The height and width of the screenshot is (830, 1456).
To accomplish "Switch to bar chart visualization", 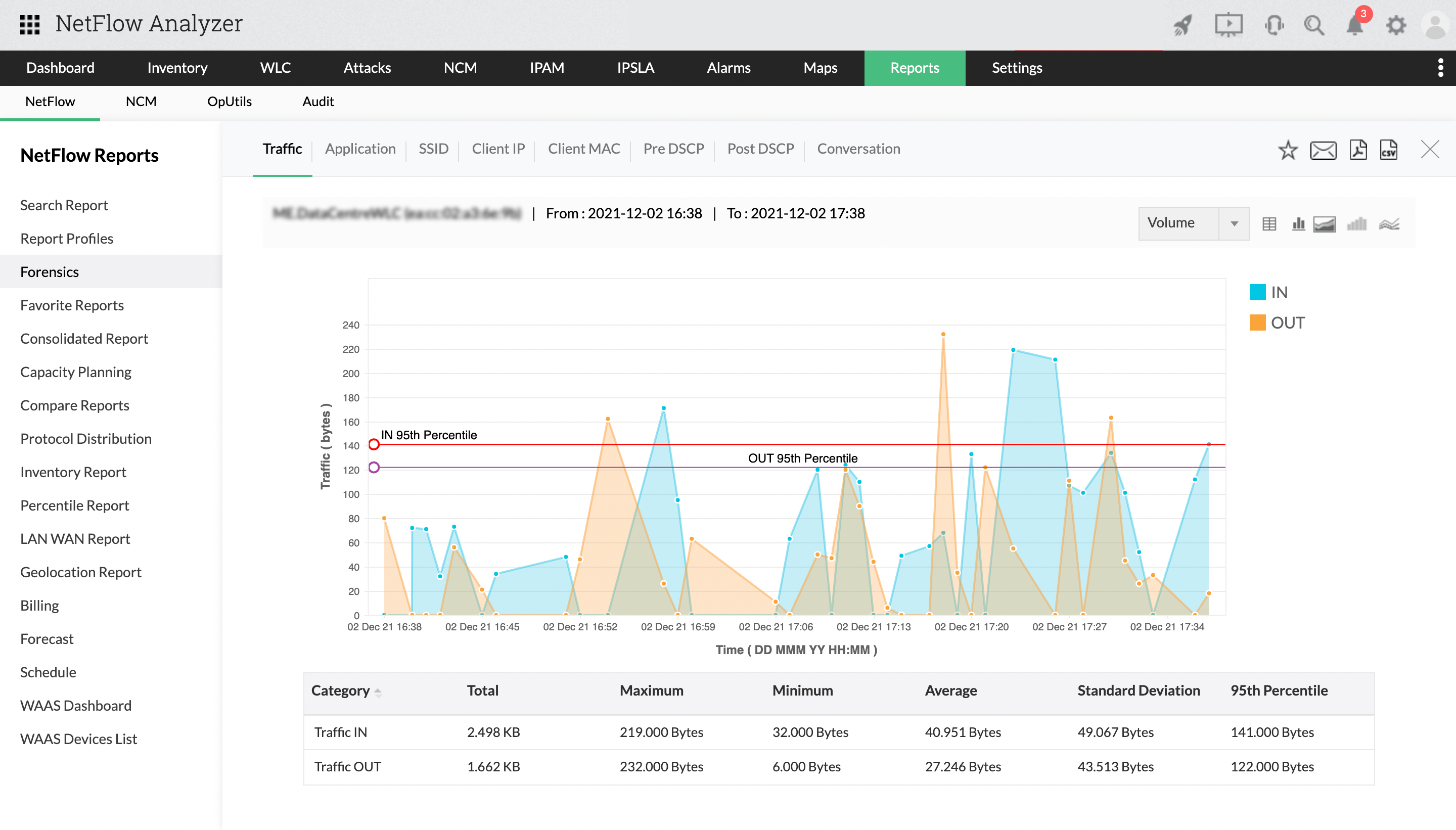I will click(1299, 223).
